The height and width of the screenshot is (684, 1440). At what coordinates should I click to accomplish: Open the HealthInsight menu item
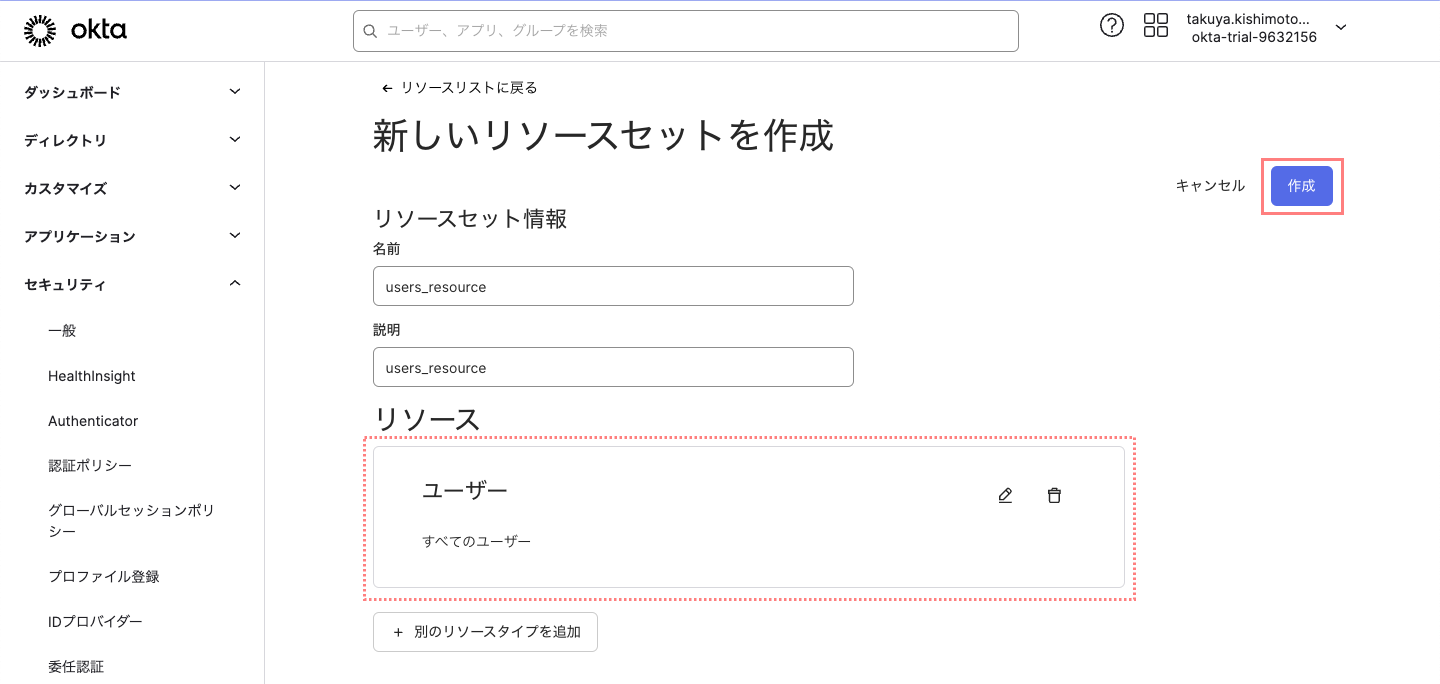click(x=92, y=376)
